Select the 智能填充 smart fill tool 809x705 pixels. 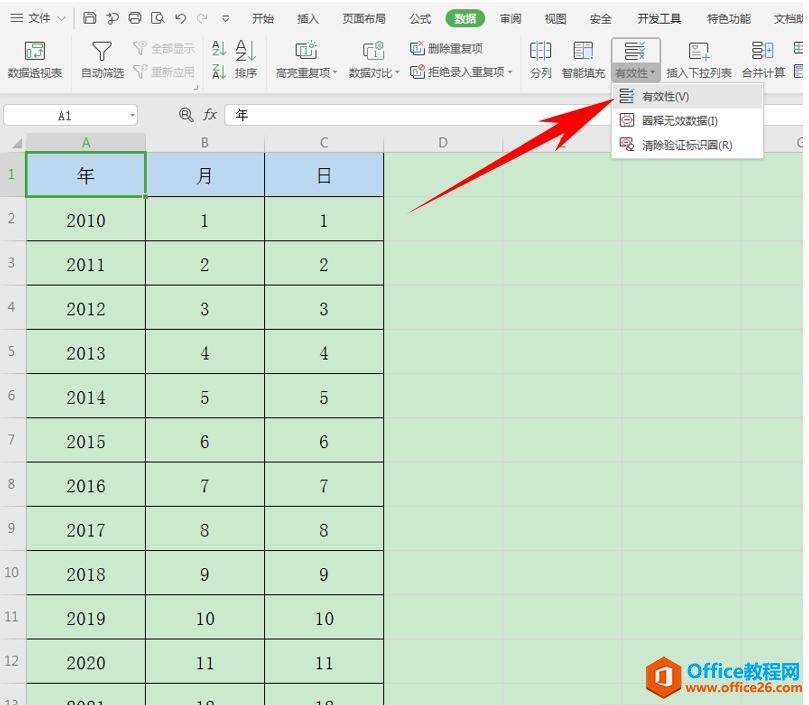pyautogui.click(x=582, y=55)
